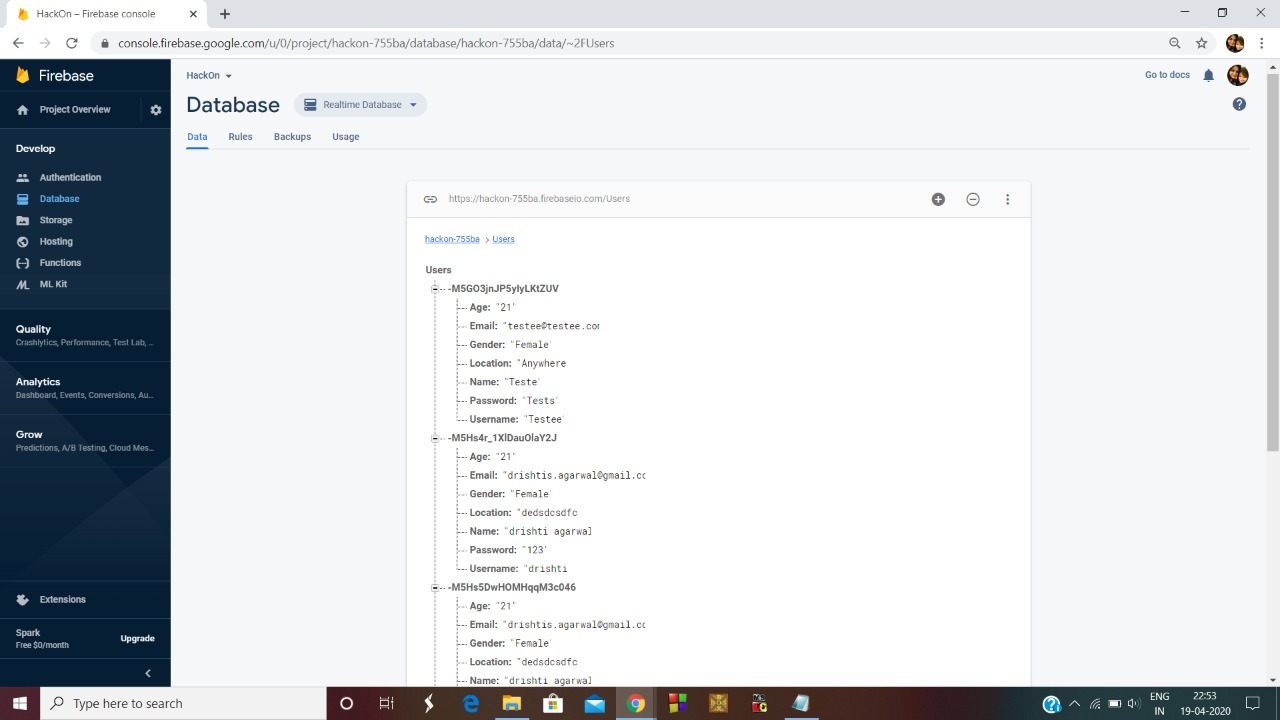Click the Go to docs link
The width and height of the screenshot is (1280, 720).
click(1167, 75)
